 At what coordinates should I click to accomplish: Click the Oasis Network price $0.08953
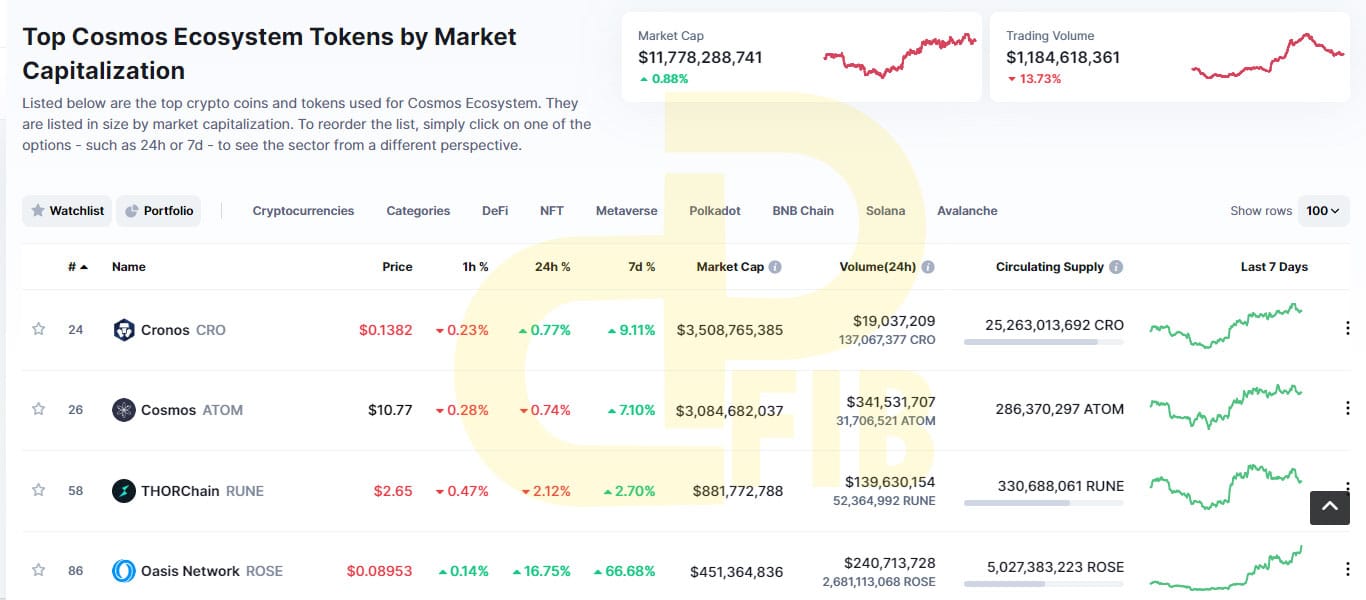click(x=380, y=571)
